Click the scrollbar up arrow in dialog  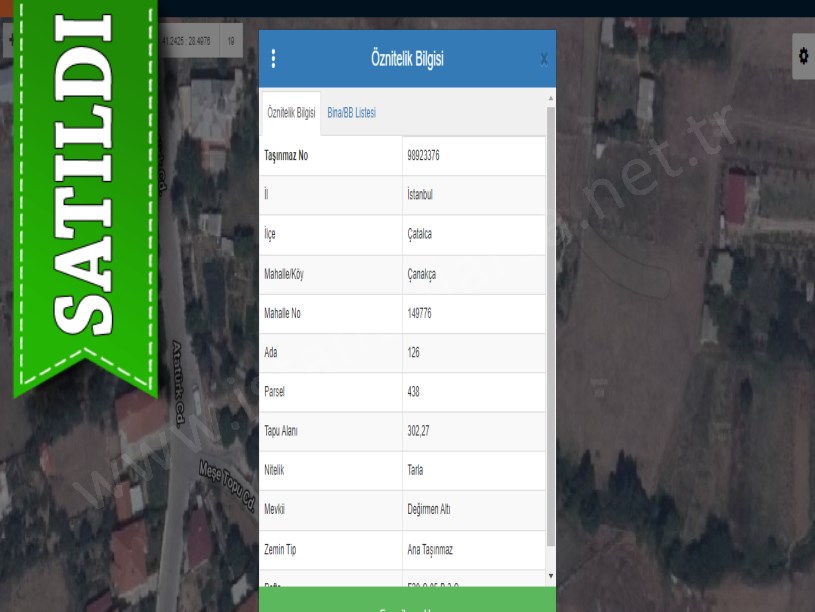pyautogui.click(x=550, y=99)
